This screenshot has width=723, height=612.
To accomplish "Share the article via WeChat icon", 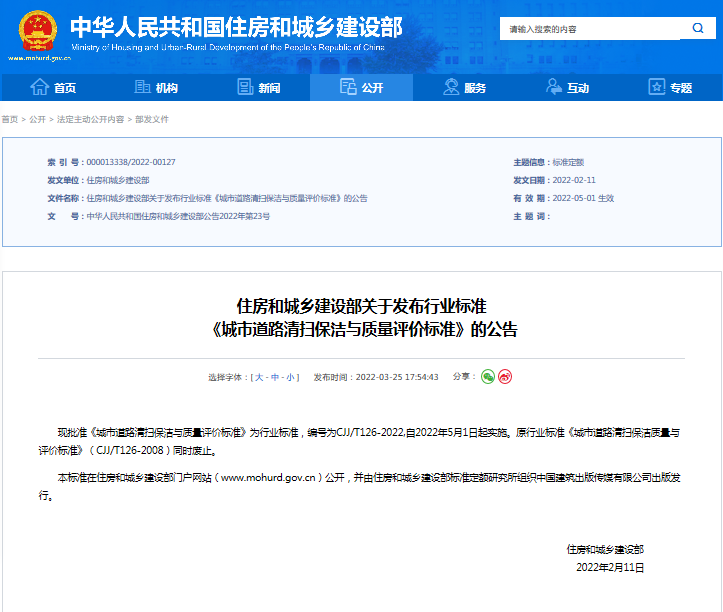I will (488, 377).
